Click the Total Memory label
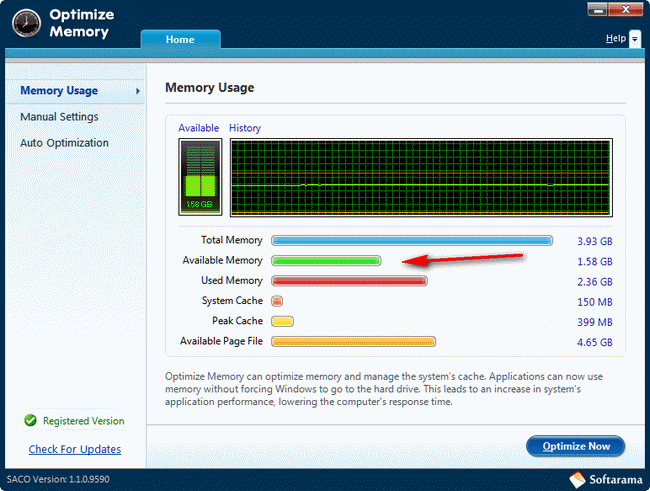The height and width of the screenshot is (491, 650). click(232, 240)
